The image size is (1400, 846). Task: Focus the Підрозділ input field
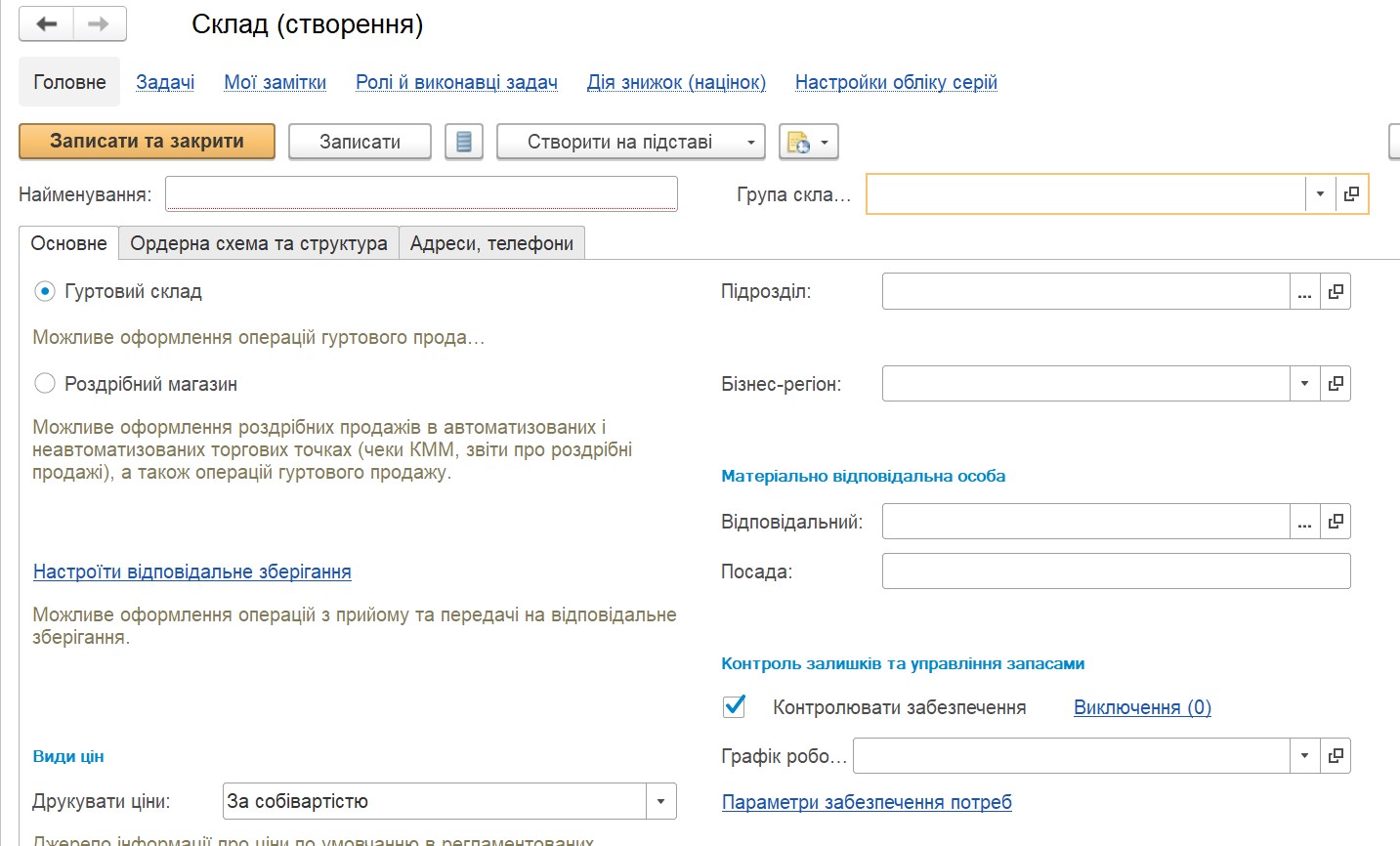pyautogui.click(x=1085, y=291)
